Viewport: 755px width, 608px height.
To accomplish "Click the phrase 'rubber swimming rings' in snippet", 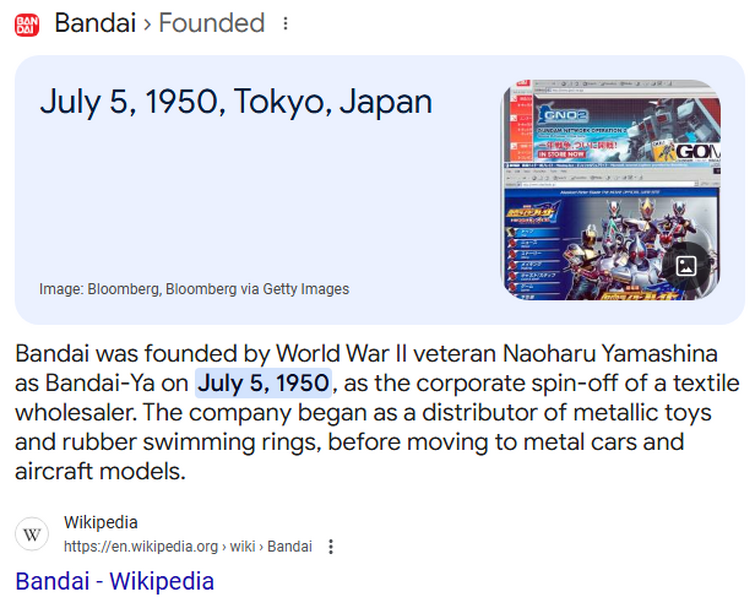I will [x=192, y=442].
